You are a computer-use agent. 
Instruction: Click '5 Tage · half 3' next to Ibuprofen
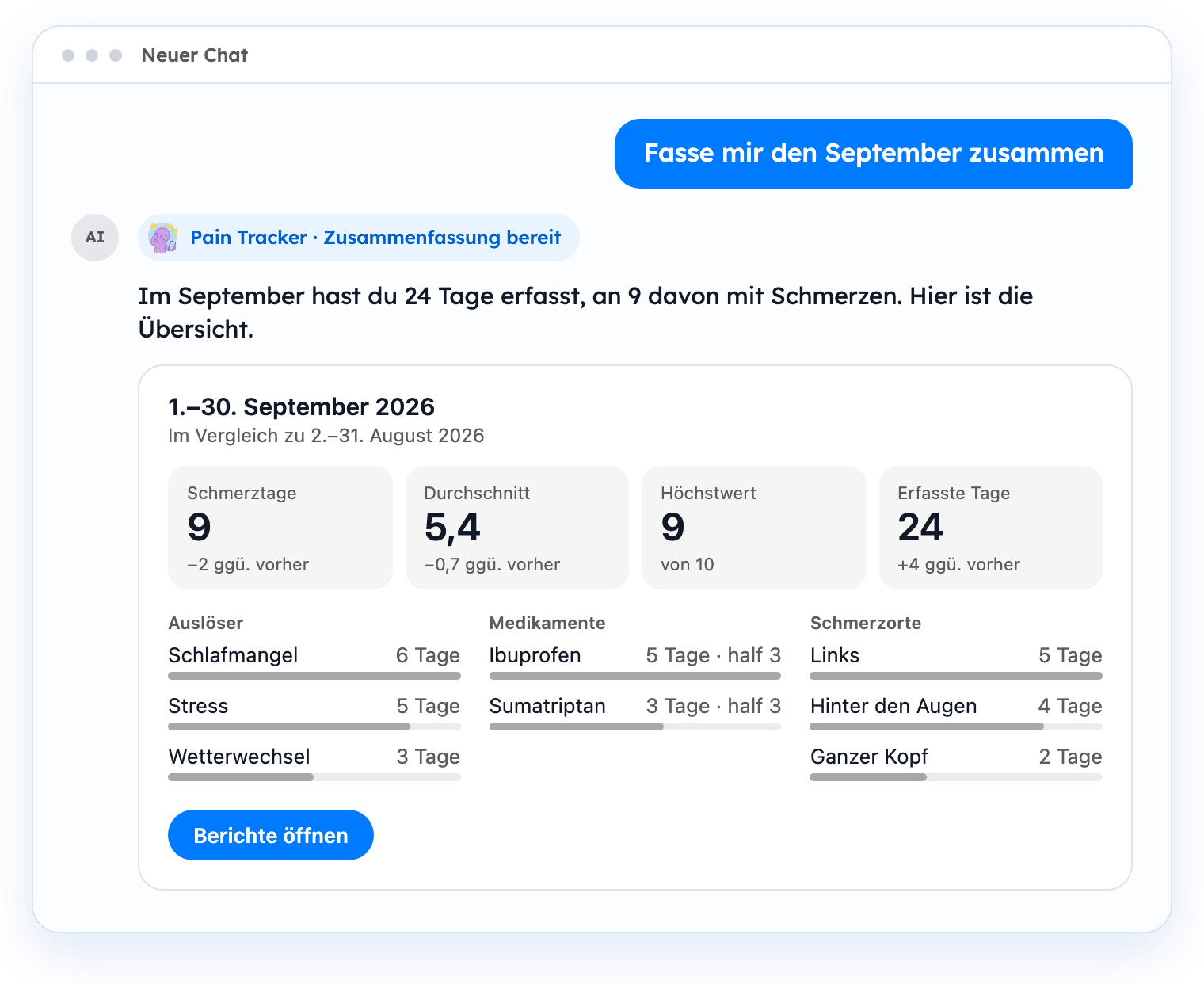click(x=714, y=655)
